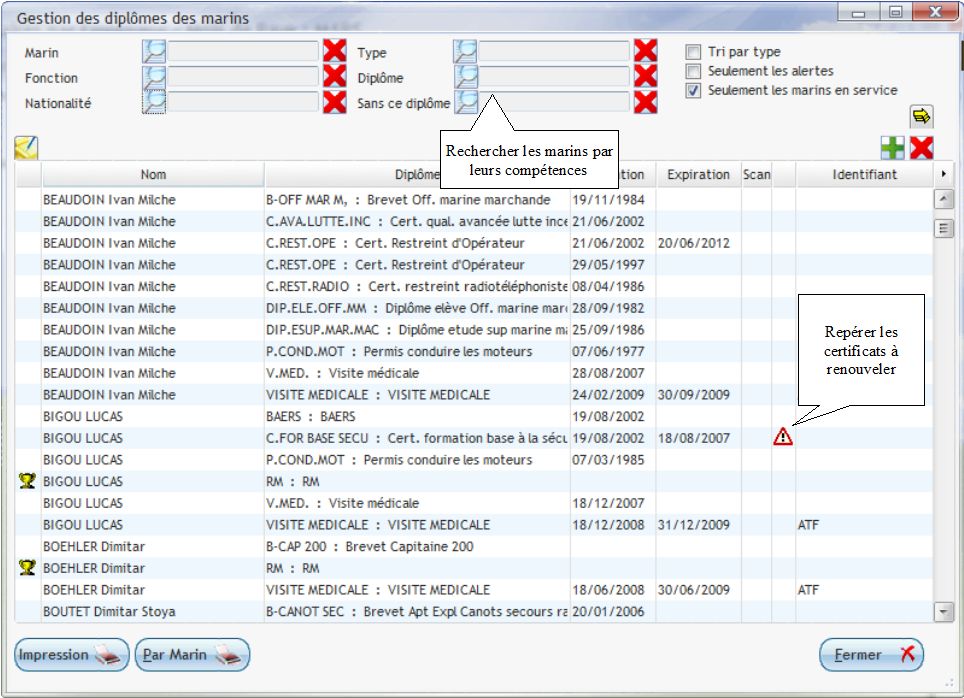Screen dimensions: 964x698
Task: Enable the Tri par type checkbox
Action: pyautogui.click(x=693, y=52)
